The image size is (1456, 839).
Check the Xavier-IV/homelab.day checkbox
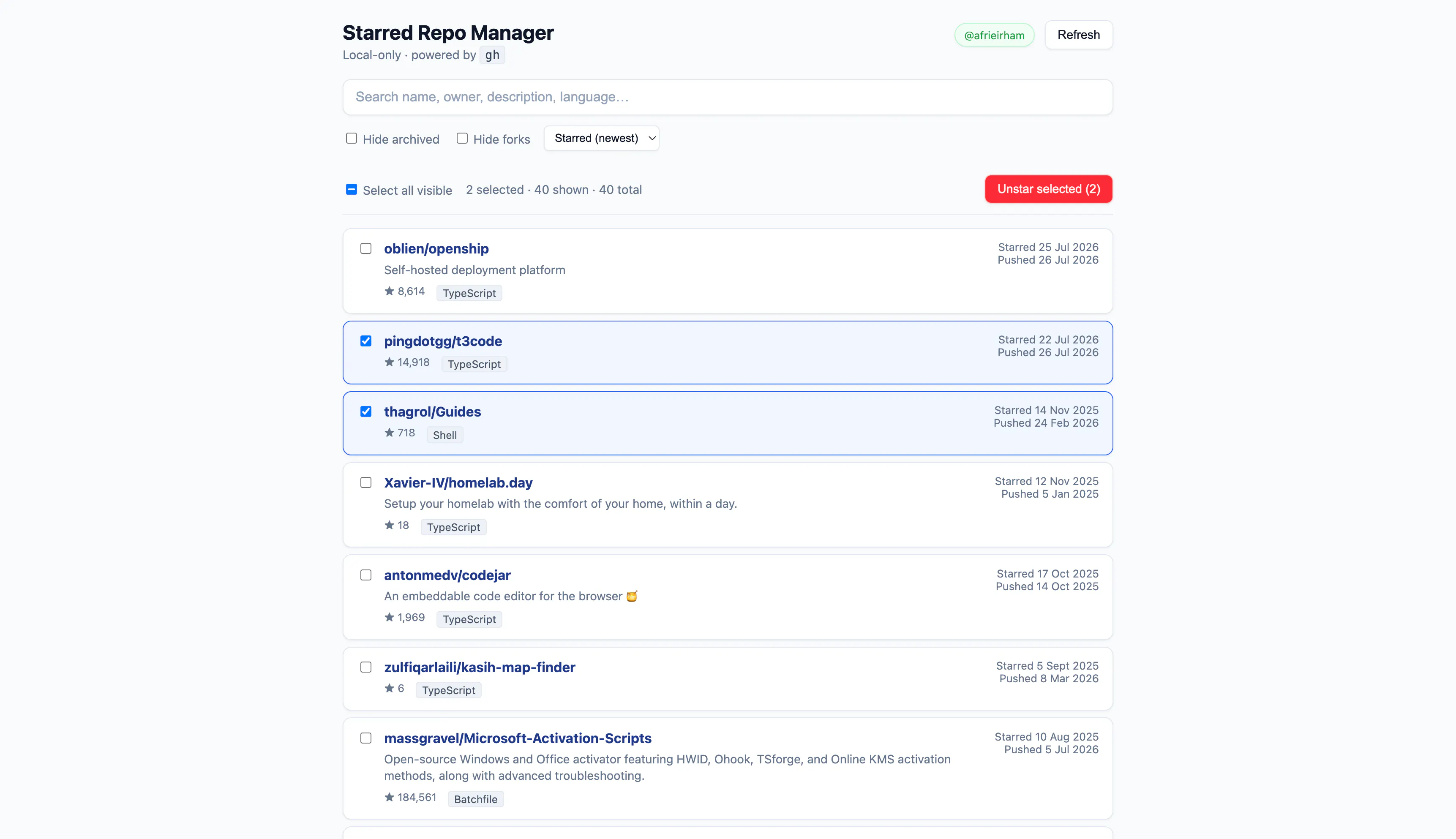coord(366,482)
